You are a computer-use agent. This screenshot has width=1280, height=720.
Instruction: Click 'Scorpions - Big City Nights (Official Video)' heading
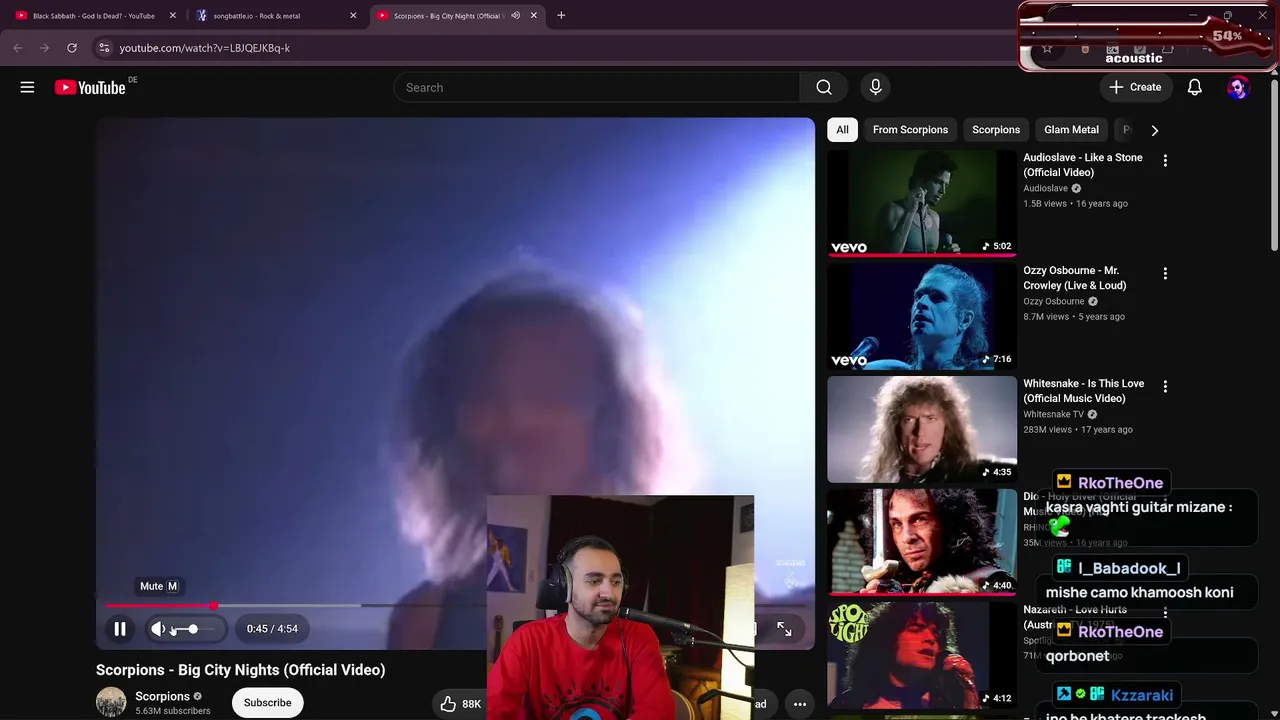pos(241,670)
